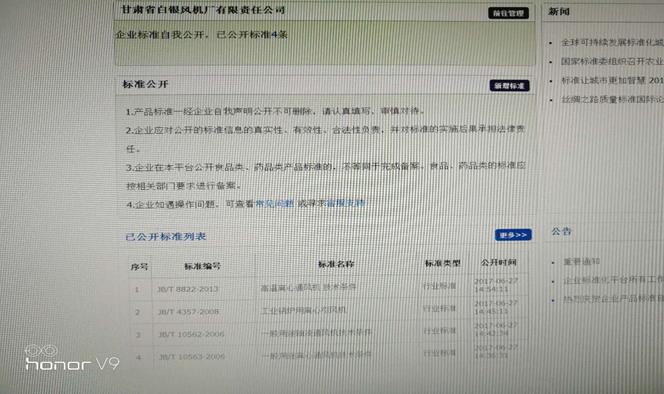Click standard number JB/T 10563-2006
The image size is (664, 394).
pyautogui.click(x=191, y=357)
